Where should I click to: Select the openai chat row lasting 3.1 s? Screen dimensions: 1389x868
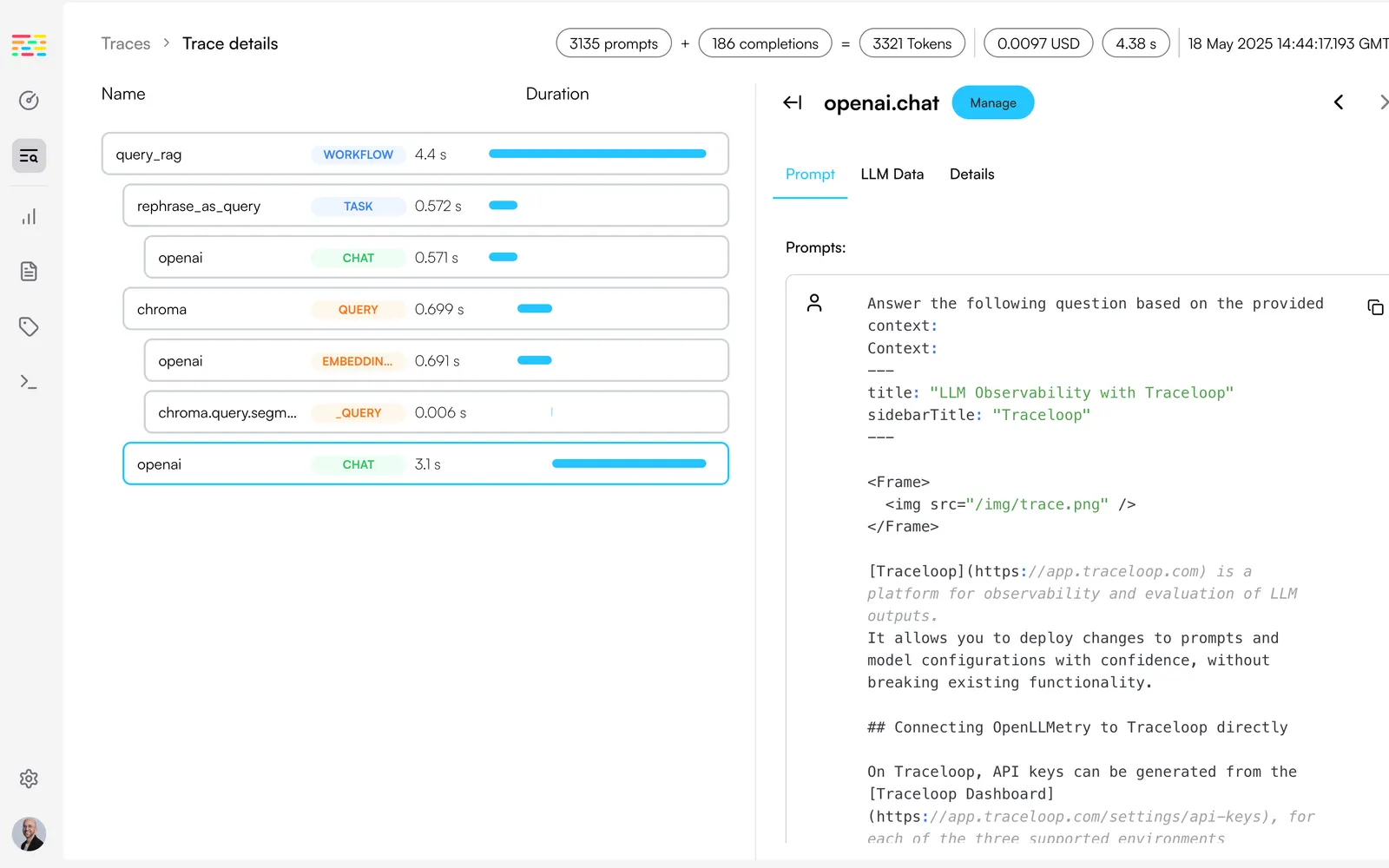click(x=425, y=464)
